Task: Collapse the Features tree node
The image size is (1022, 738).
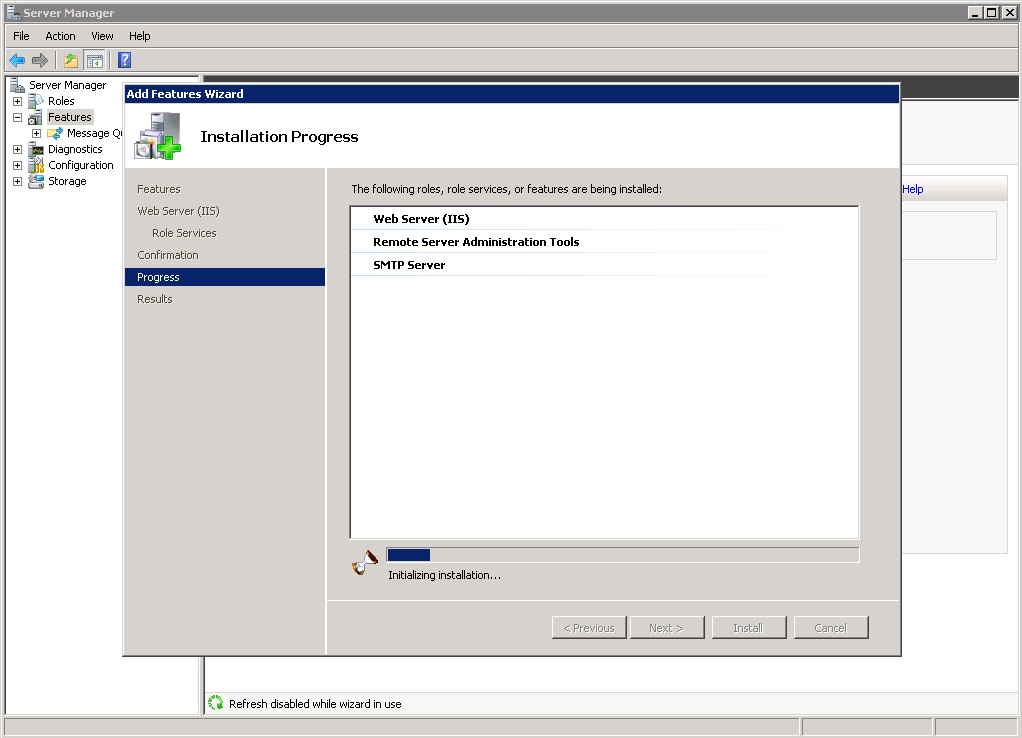Action: point(18,117)
